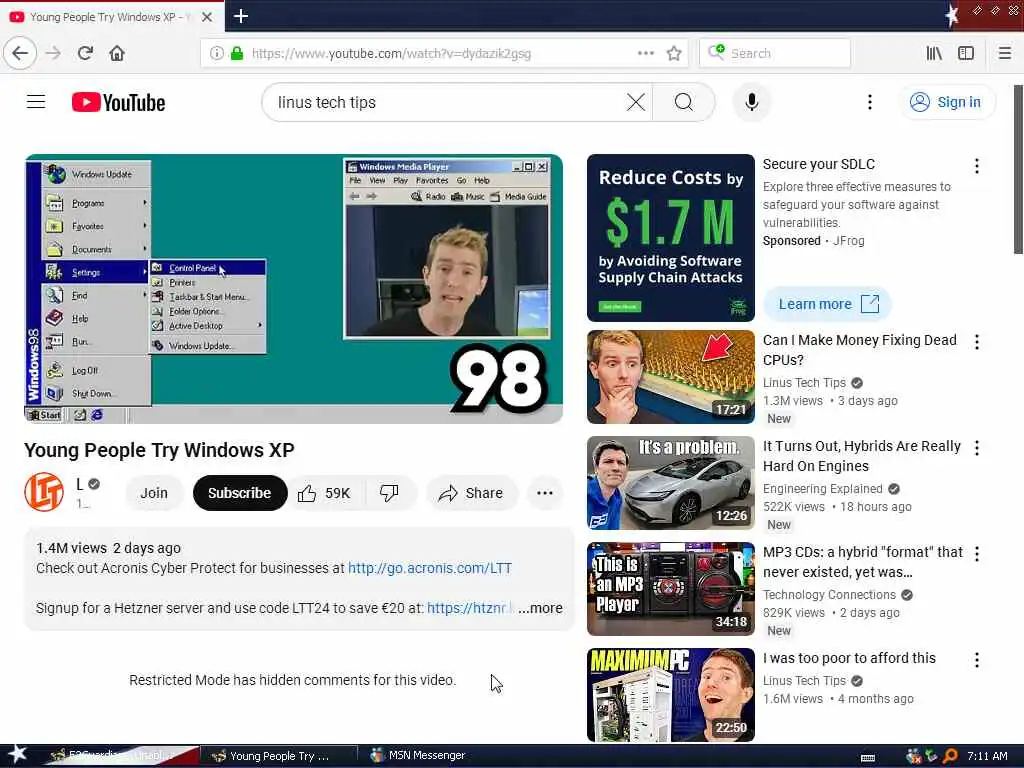Viewport: 1024px width, 768px height.
Task: Open the htznr link in description
Action: pyautogui.click(x=469, y=608)
